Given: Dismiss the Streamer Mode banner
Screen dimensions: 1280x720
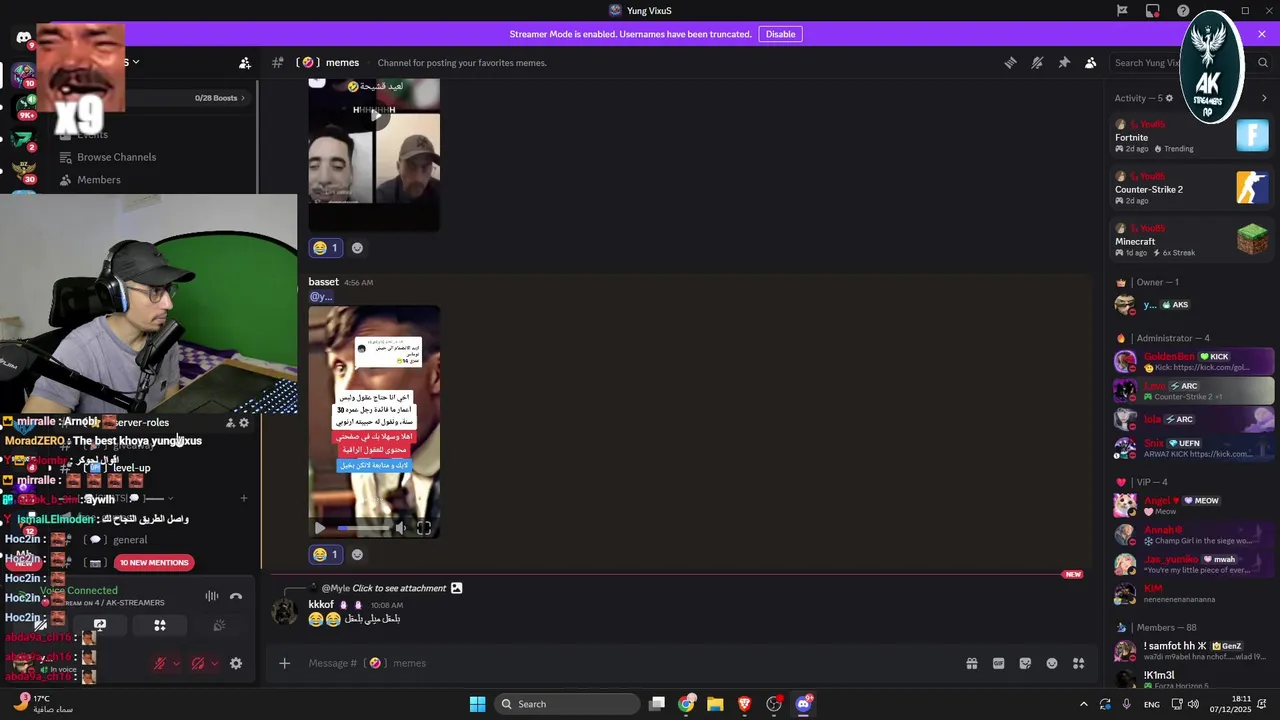Looking at the screenshot, I should [x=1262, y=34].
